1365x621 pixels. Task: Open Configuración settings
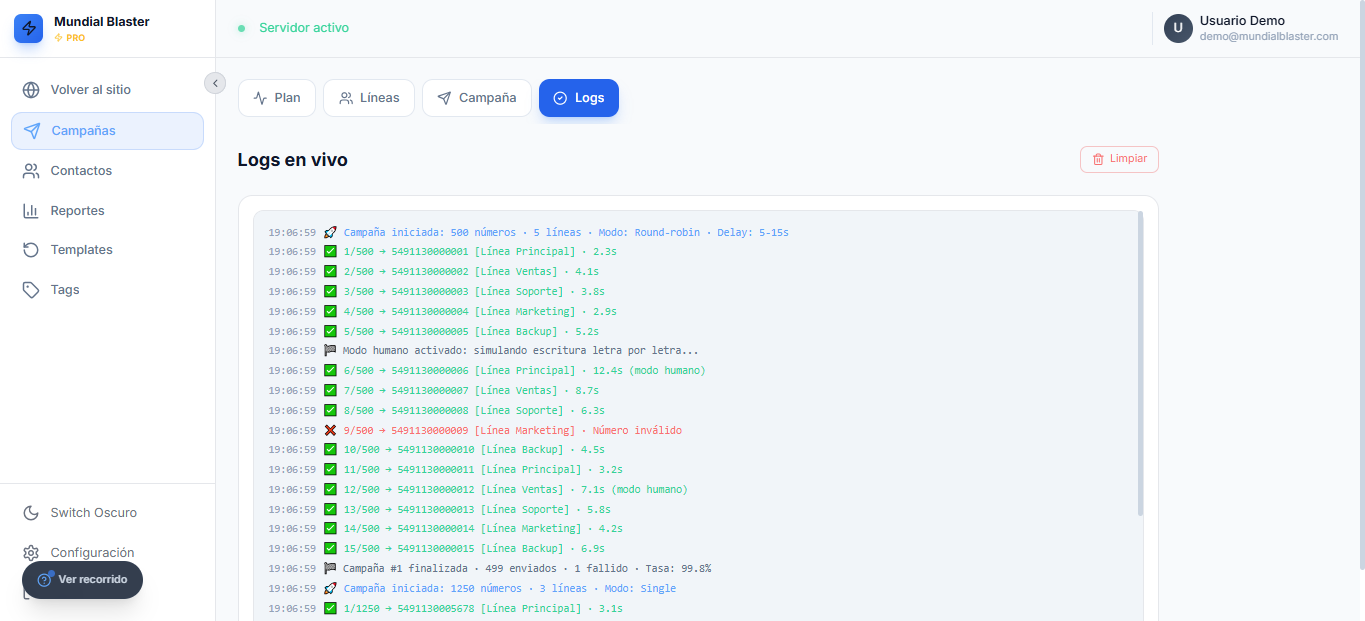click(x=107, y=553)
